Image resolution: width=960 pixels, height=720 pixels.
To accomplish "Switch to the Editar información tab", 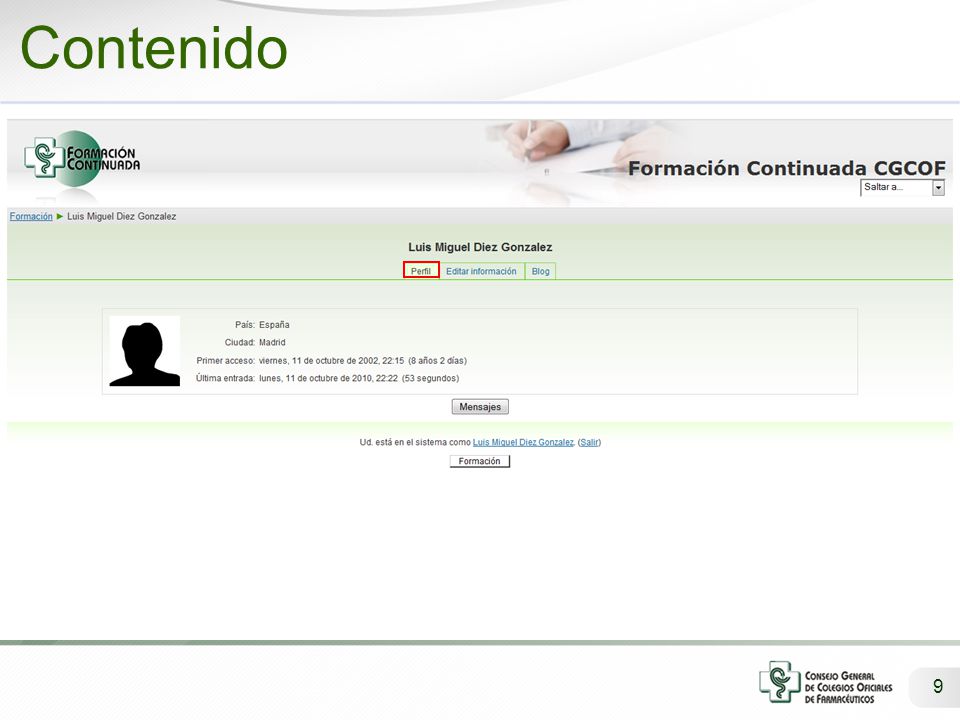I will click(x=481, y=271).
